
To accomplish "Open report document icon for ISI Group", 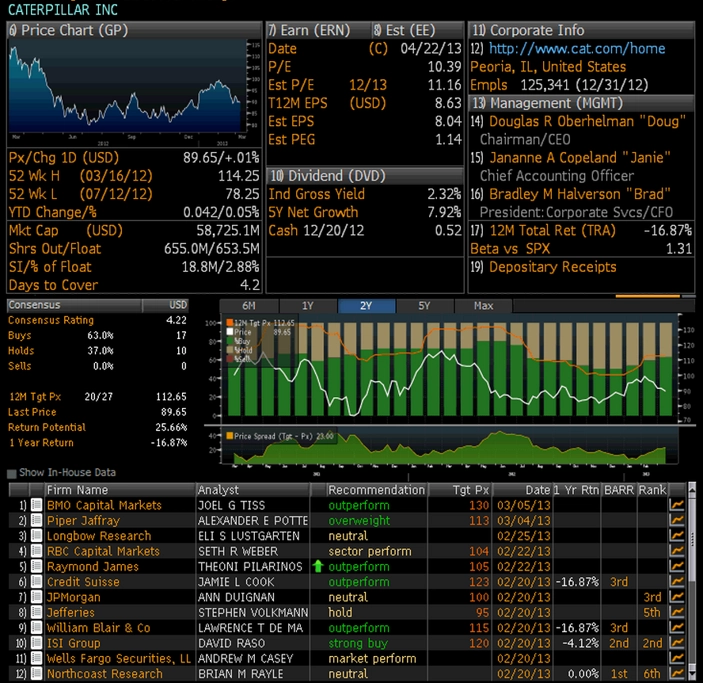I will pyautogui.click(x=36, y=643).
